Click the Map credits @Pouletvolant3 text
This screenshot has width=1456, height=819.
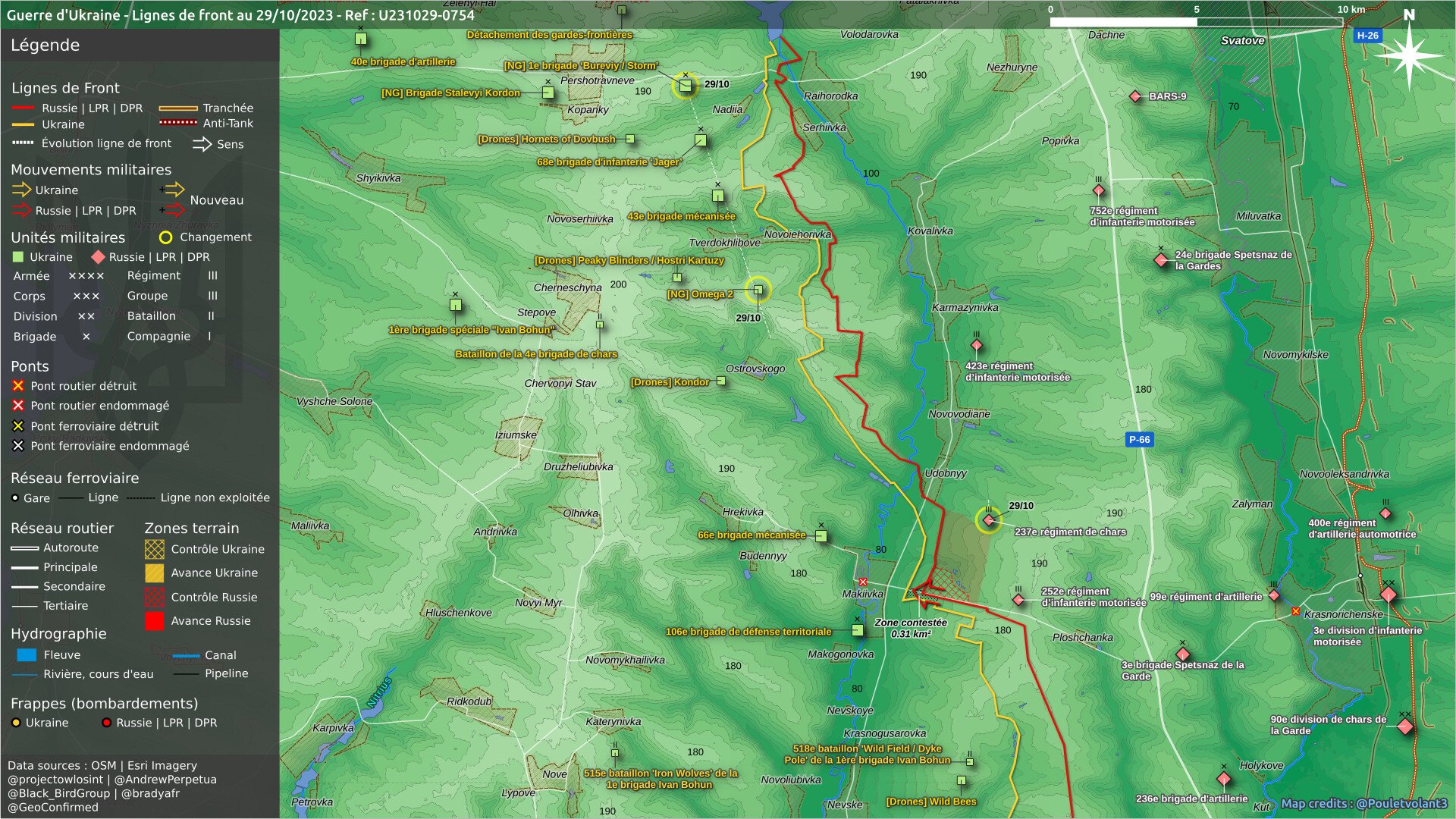(1364, 804)
